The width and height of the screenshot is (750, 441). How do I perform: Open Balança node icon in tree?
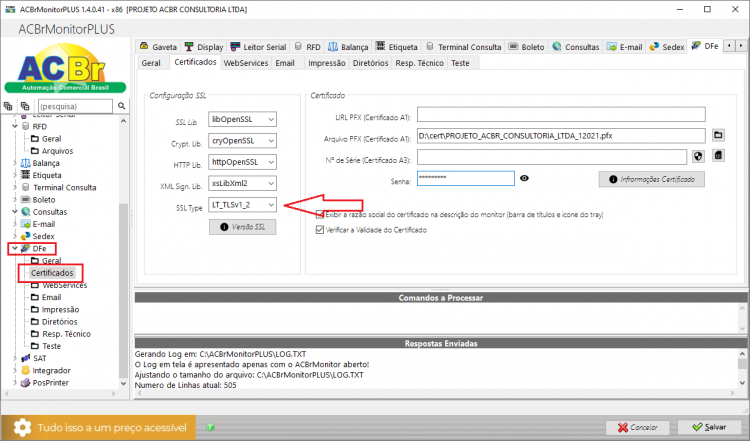[x=25, y=163]
